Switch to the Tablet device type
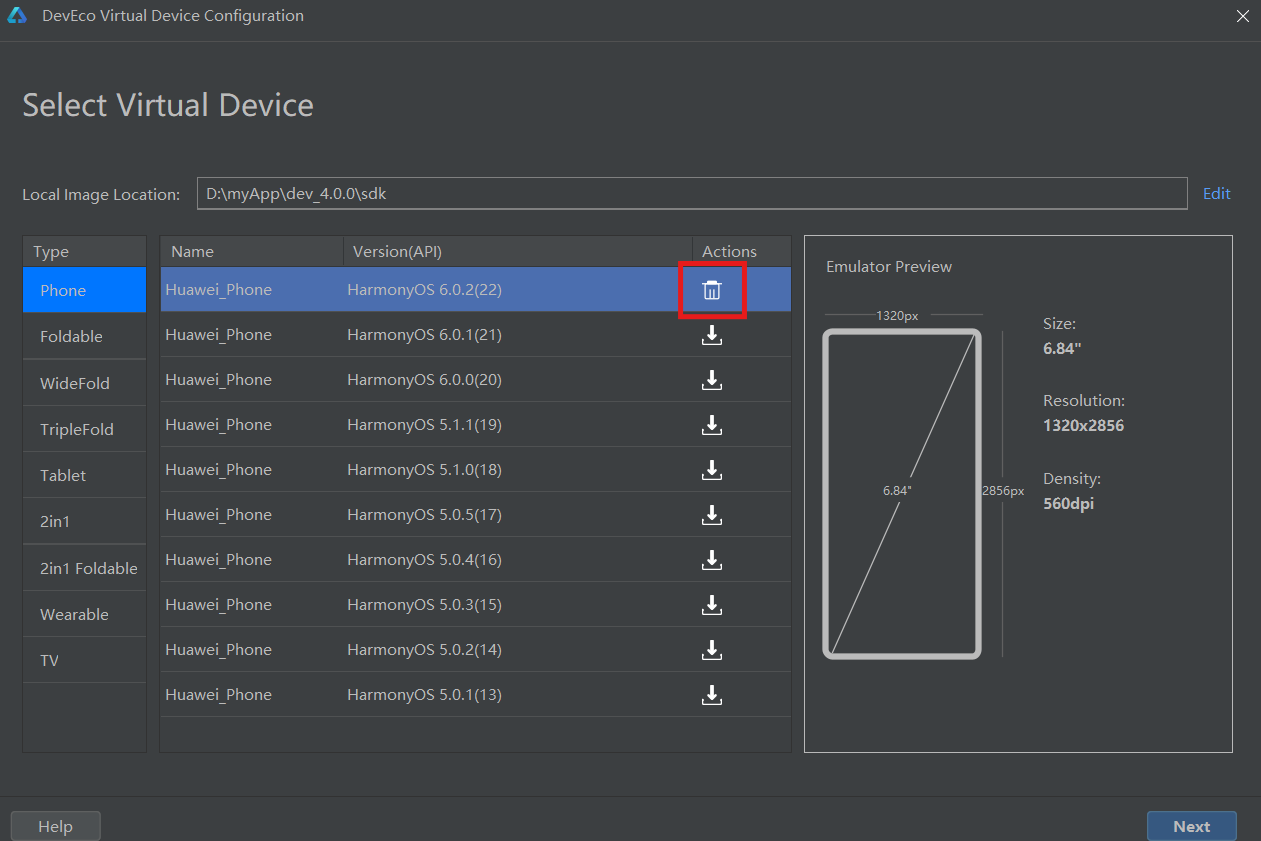The width and height of the screenshot is (1261, 841). pos(85,475)
